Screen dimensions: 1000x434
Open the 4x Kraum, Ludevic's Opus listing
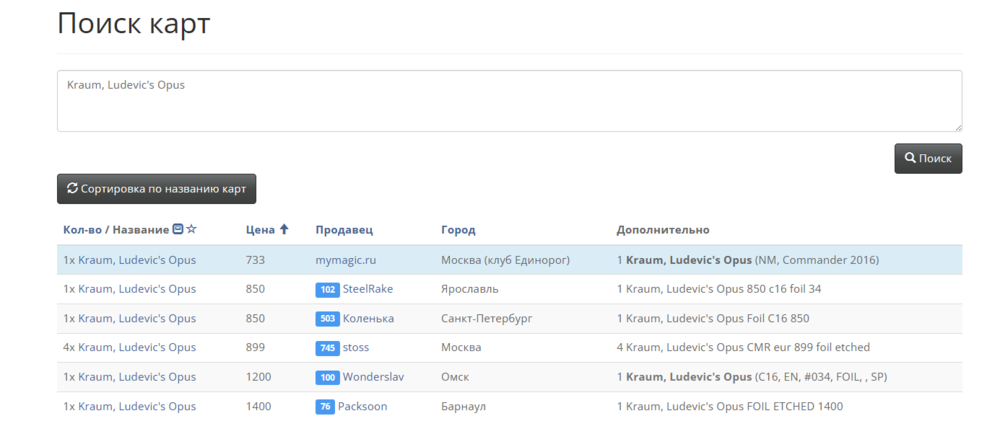point(129,348)
